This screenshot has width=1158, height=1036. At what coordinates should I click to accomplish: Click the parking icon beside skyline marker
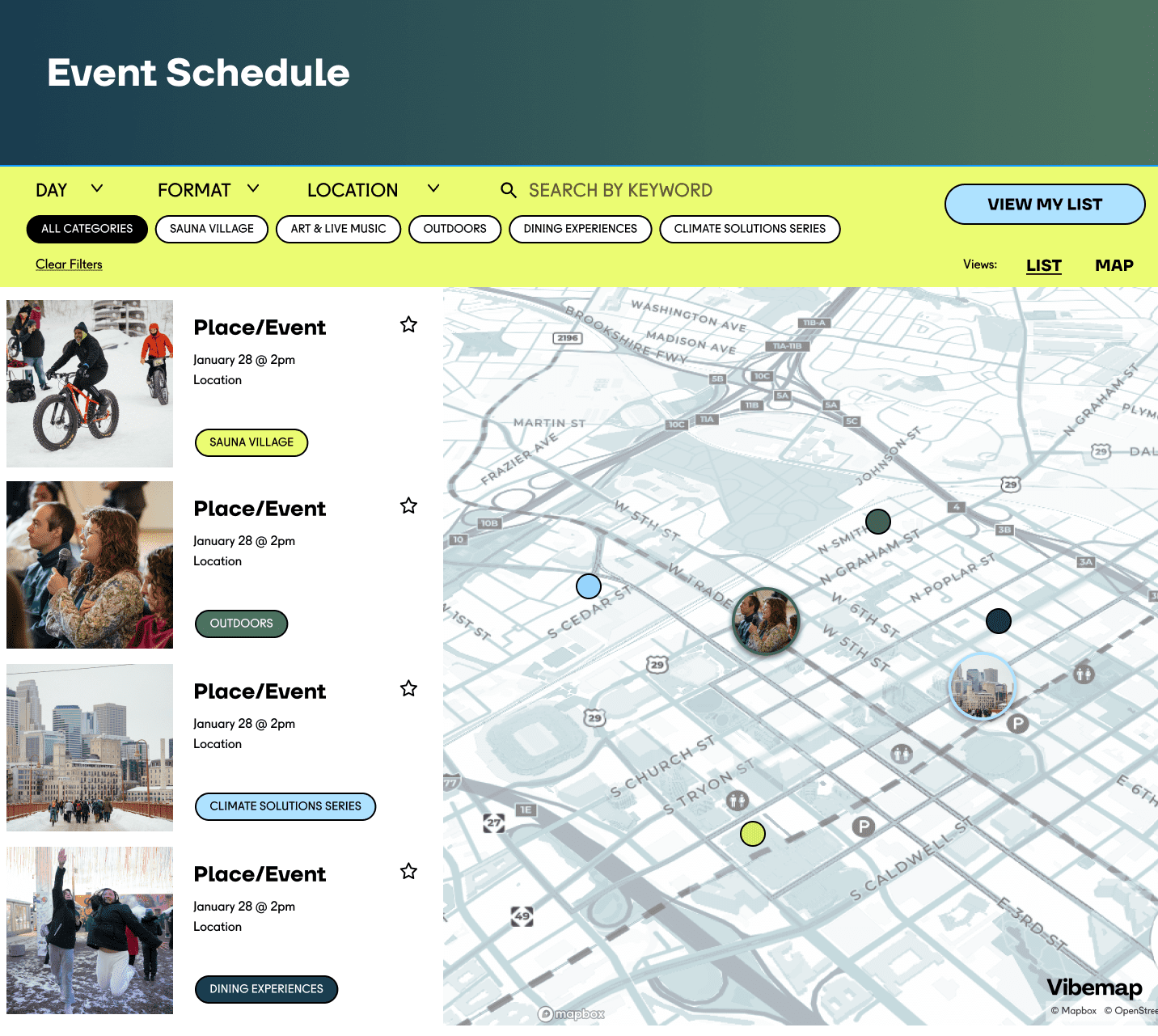click(1017, 724)
